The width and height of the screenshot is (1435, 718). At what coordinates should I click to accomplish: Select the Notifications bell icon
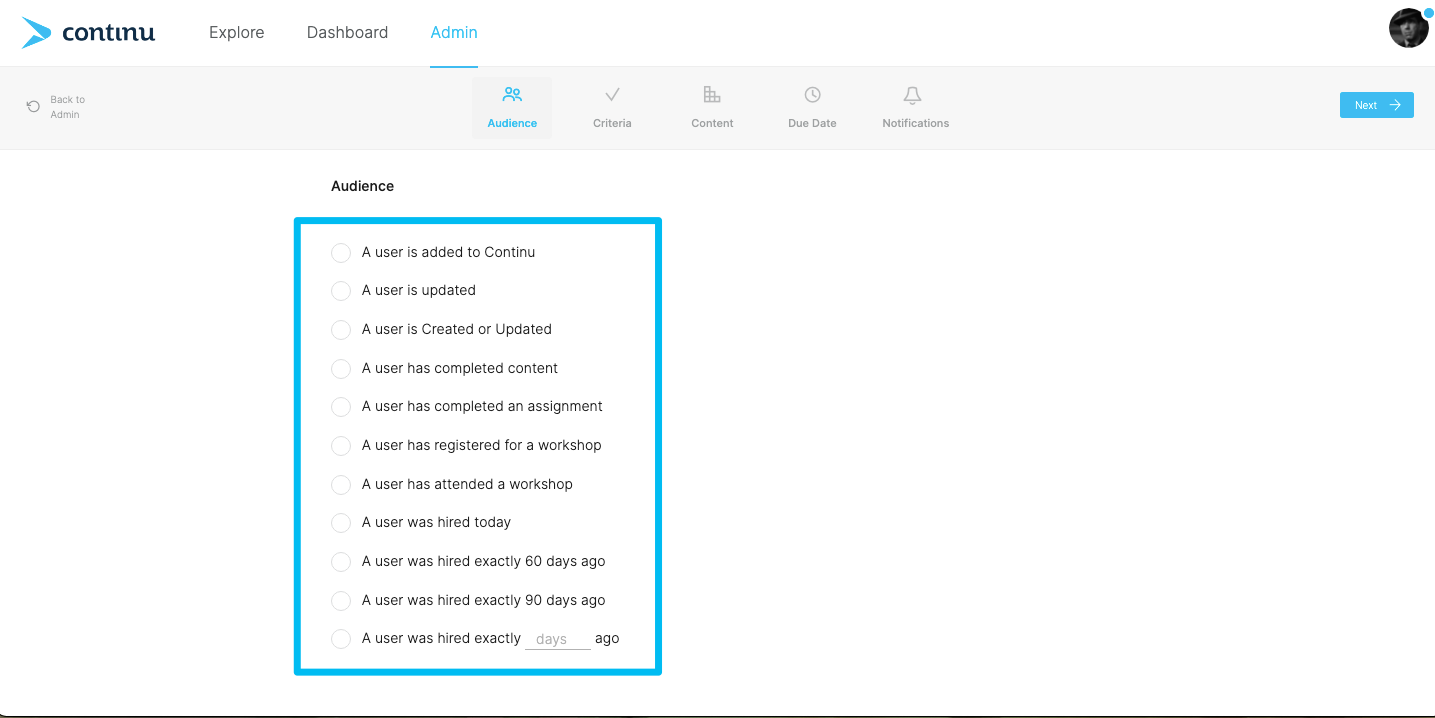coord(912,95)
